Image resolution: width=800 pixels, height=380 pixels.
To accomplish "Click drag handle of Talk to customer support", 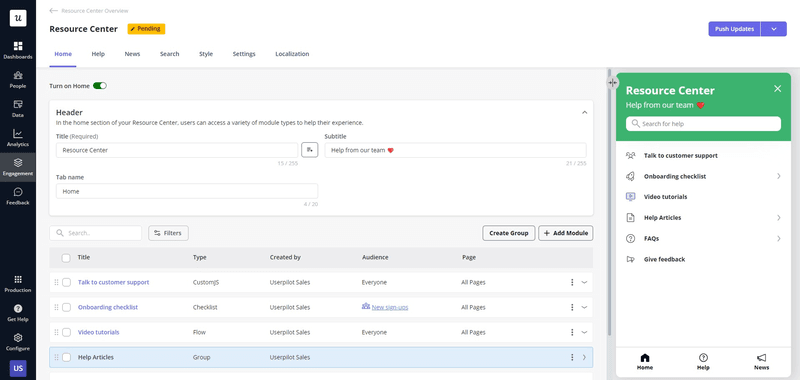I will [x=56, y=282].
